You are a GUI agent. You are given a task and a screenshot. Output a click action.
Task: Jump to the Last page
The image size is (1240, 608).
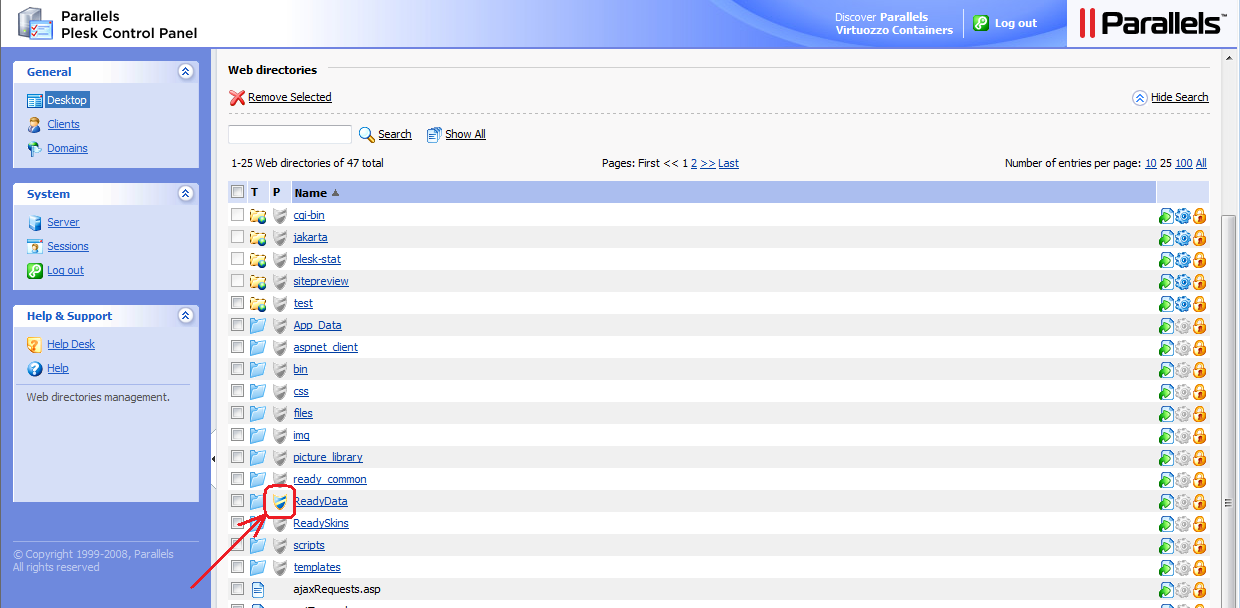[728, 163]
